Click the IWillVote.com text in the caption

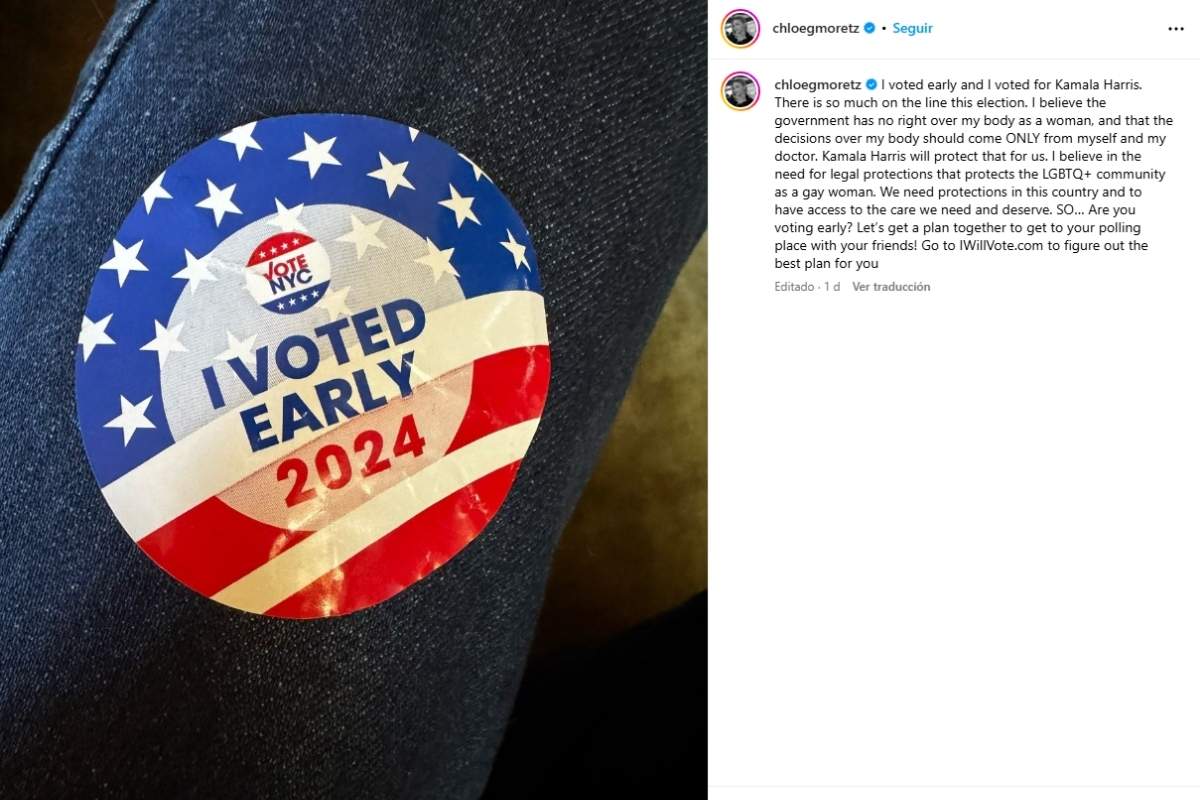[985, 246]
